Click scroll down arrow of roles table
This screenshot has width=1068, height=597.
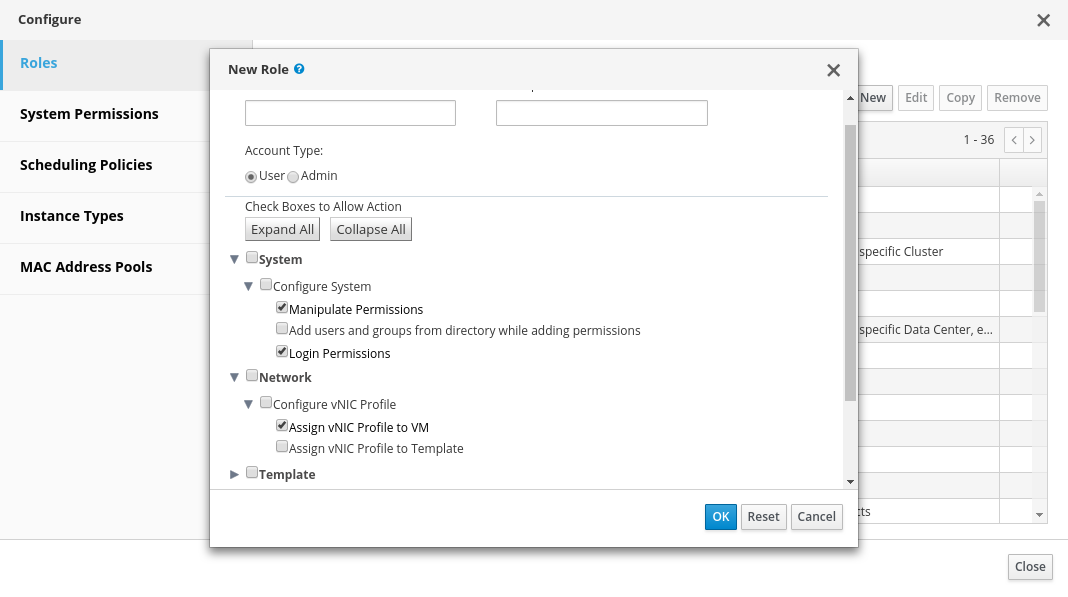pos(1039,514)
